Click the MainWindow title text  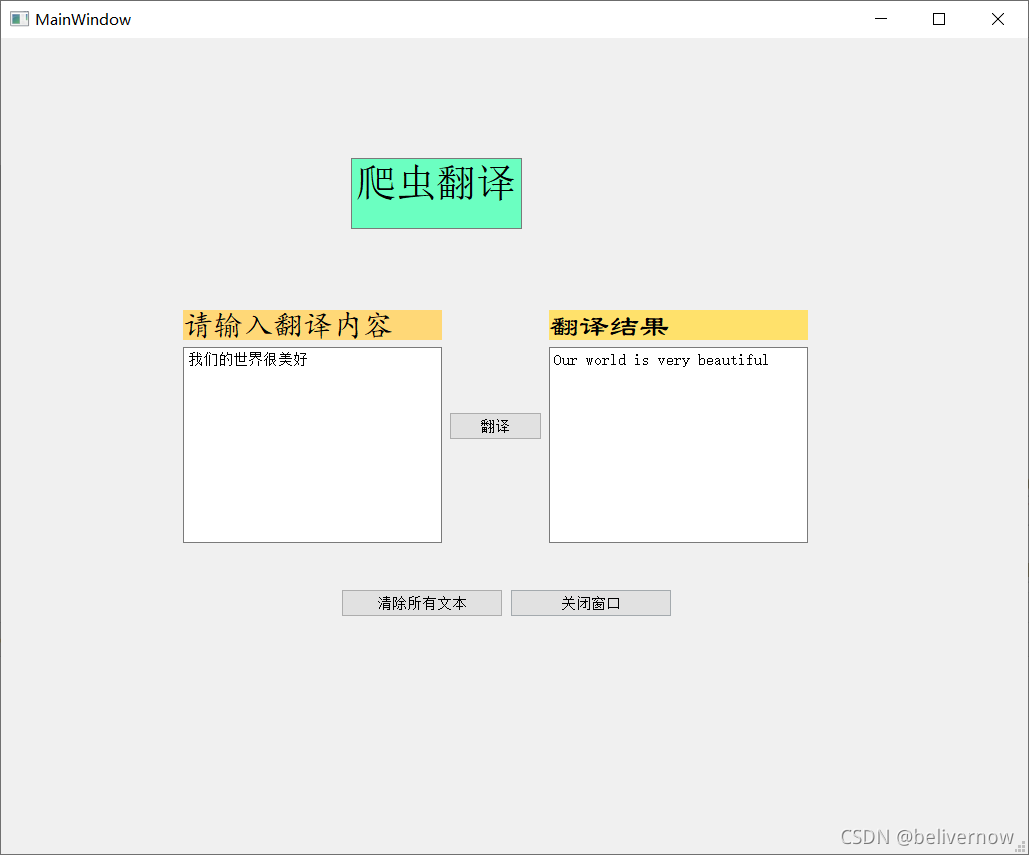tap(82, 18)
